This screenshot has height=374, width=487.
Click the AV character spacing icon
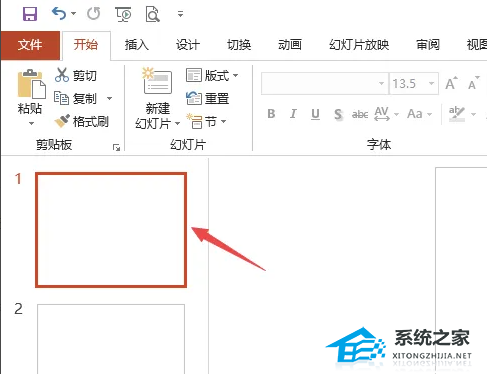[382, 114]
